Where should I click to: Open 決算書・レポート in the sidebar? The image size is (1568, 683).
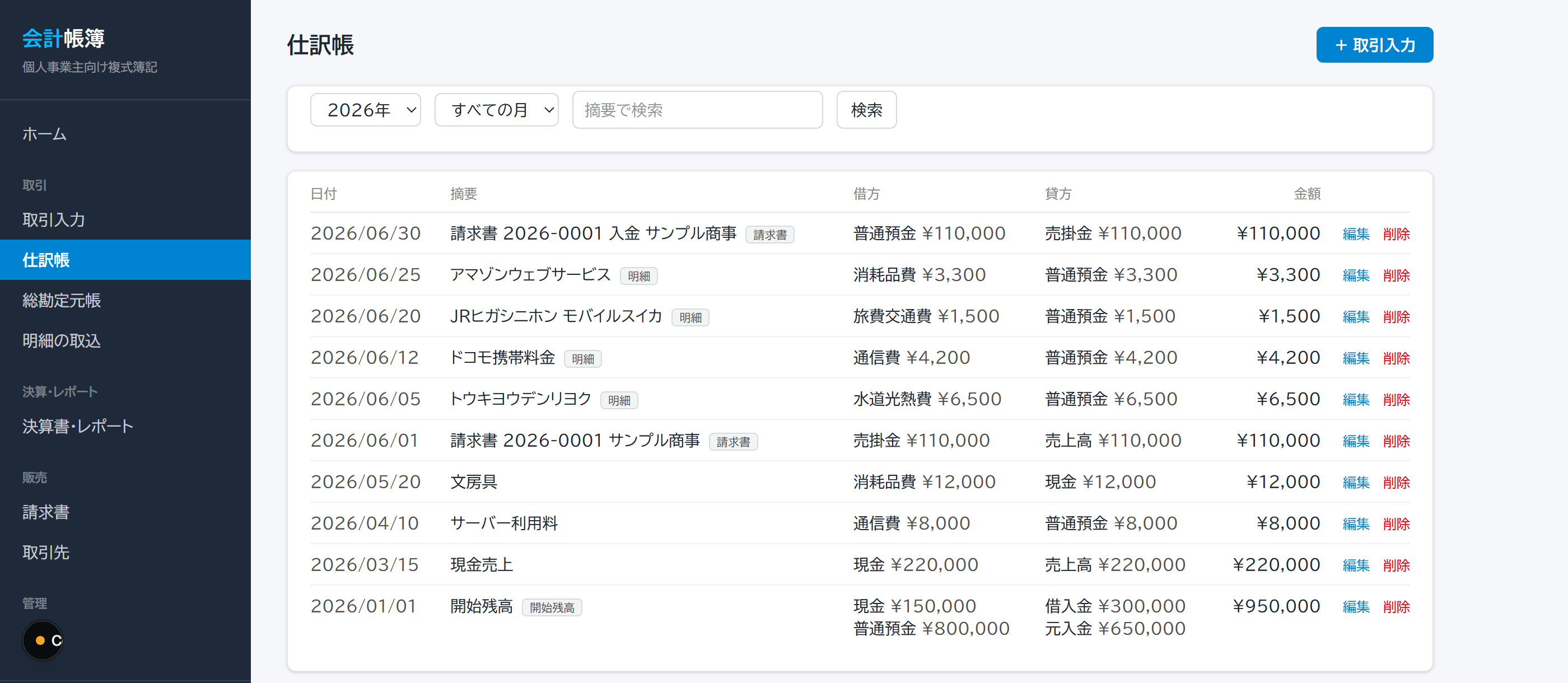pyautogui.click(x=125, y=426)
